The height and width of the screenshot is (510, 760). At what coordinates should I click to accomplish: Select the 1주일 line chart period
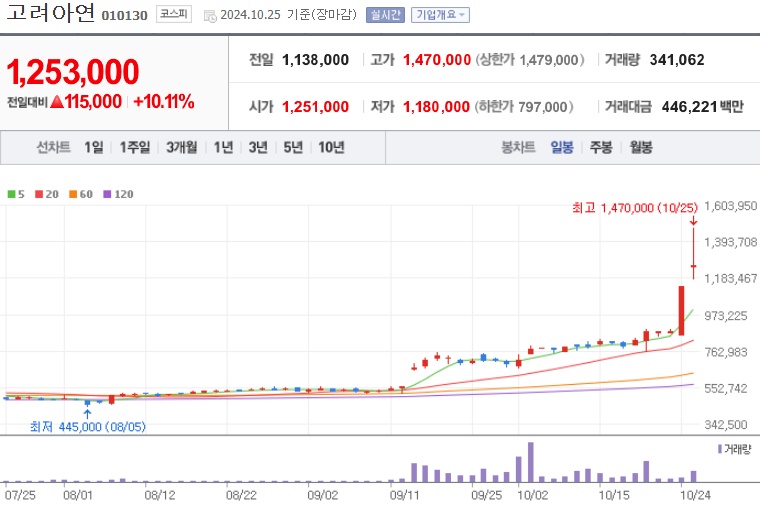click(135, 147)
